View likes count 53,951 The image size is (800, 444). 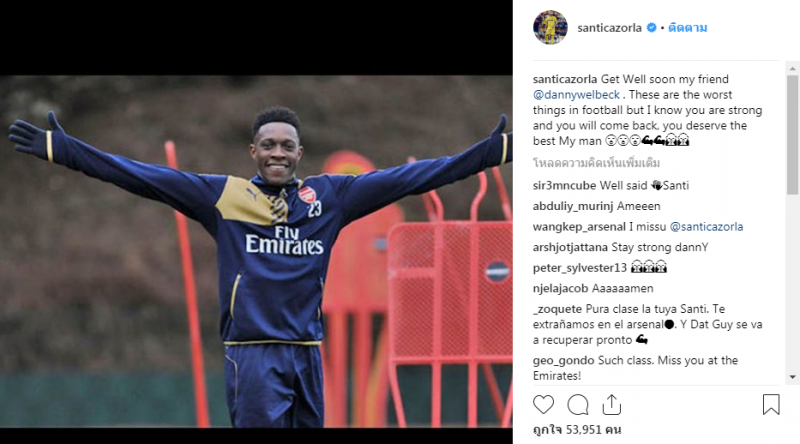(577, 430)
